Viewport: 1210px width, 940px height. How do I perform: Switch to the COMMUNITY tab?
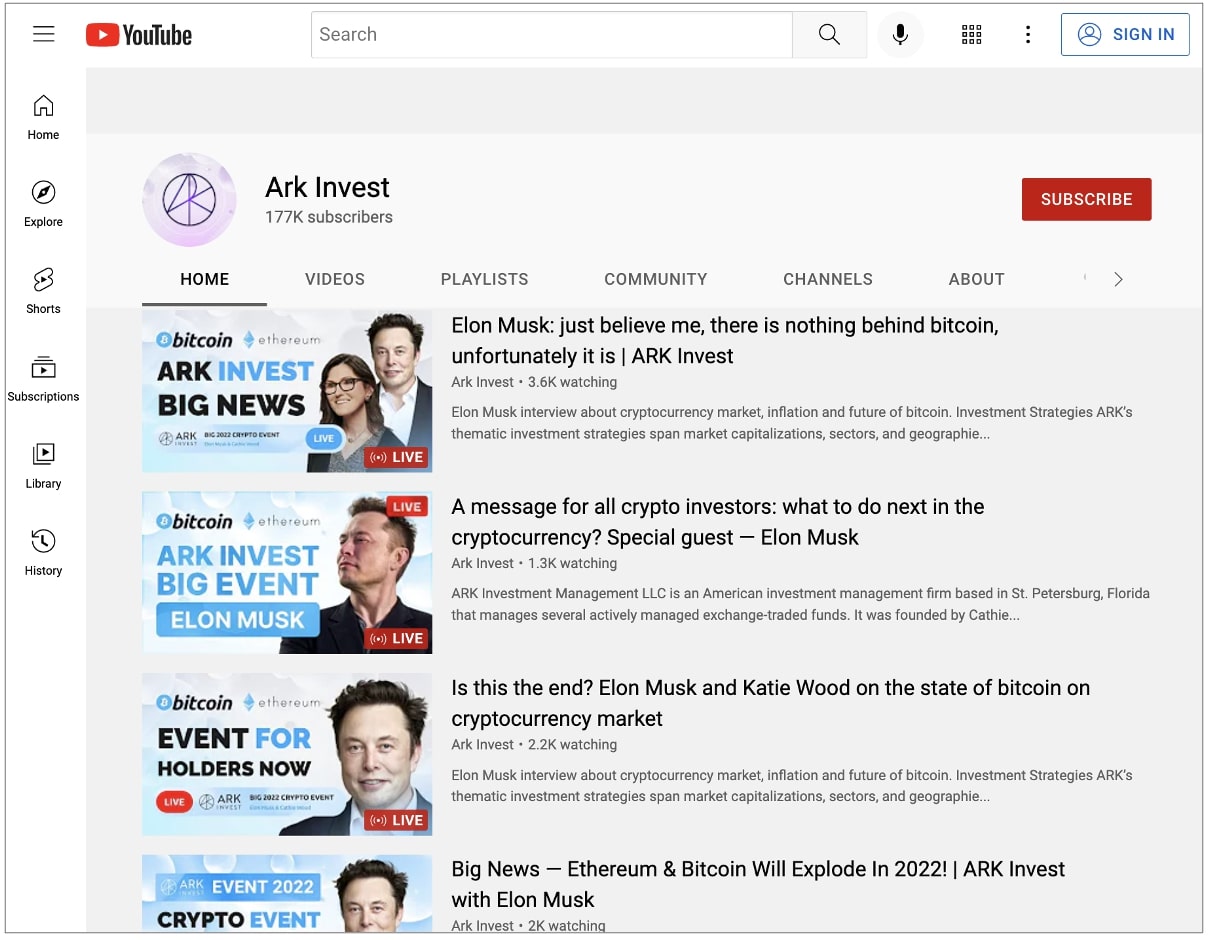[656, 280]
